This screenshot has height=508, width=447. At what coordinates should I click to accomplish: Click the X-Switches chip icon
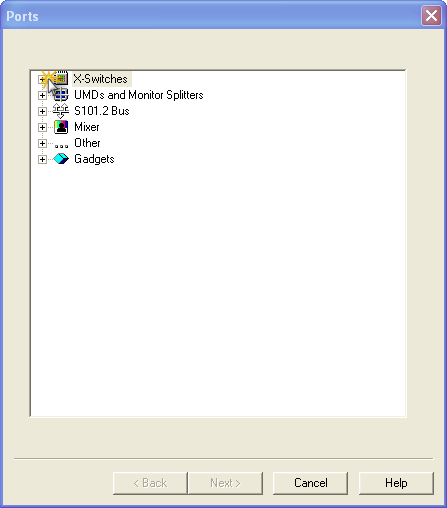tap(61, 79)
